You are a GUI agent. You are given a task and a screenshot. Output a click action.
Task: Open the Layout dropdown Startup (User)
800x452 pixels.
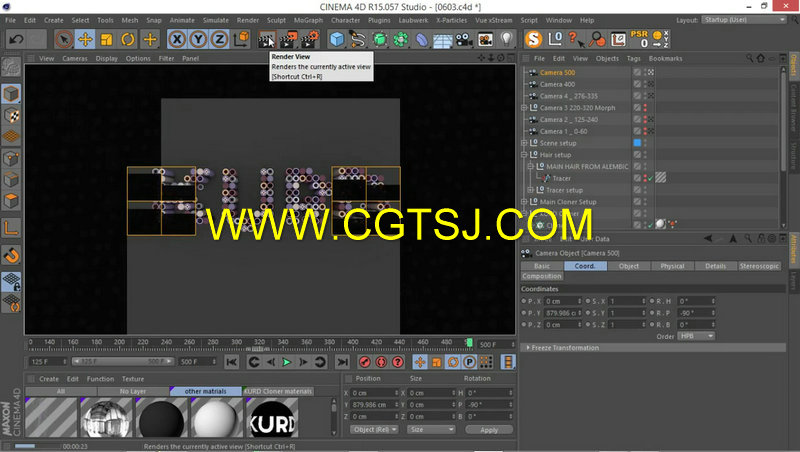click(744, 20)
